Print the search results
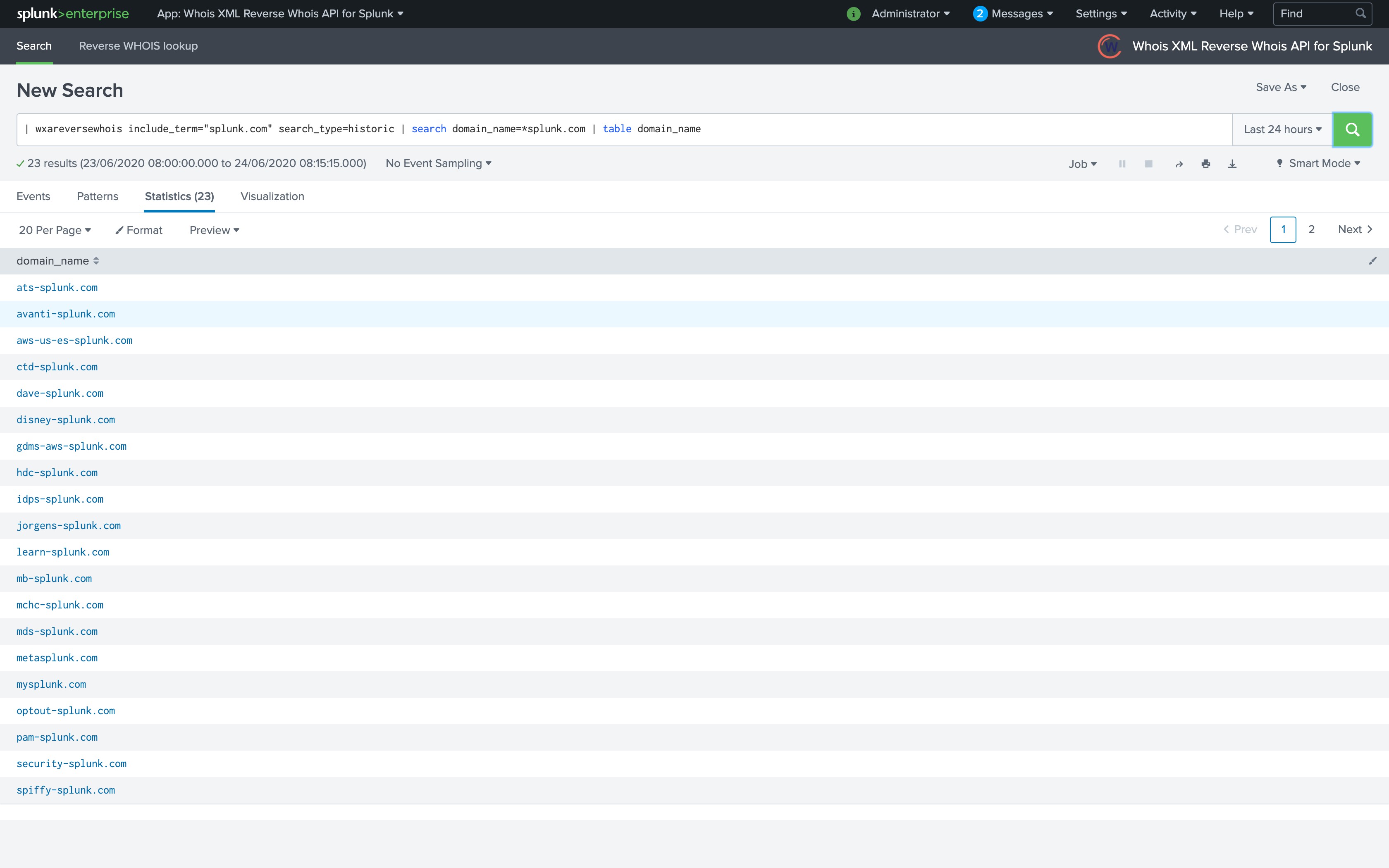Screen dimensions: 1389x868 pyautogui.click(x=1205, y=164)
